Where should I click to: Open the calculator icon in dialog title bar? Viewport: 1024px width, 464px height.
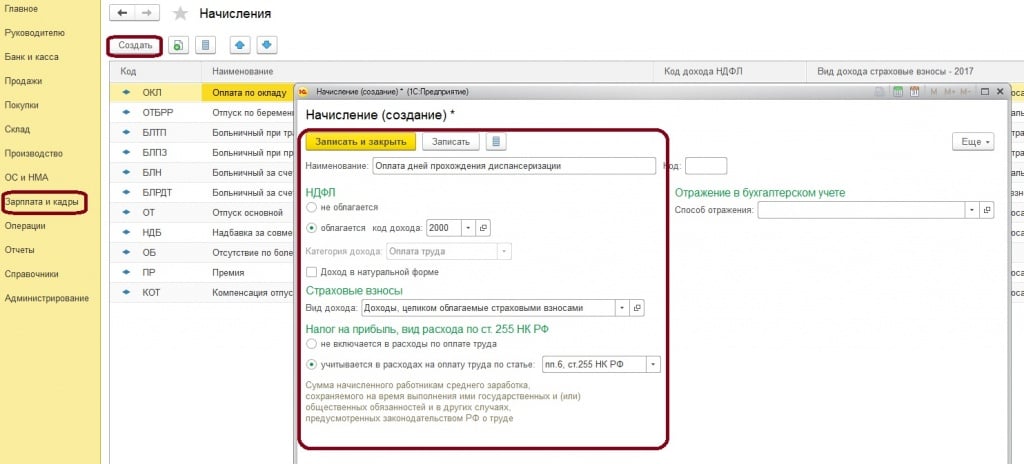897,91
